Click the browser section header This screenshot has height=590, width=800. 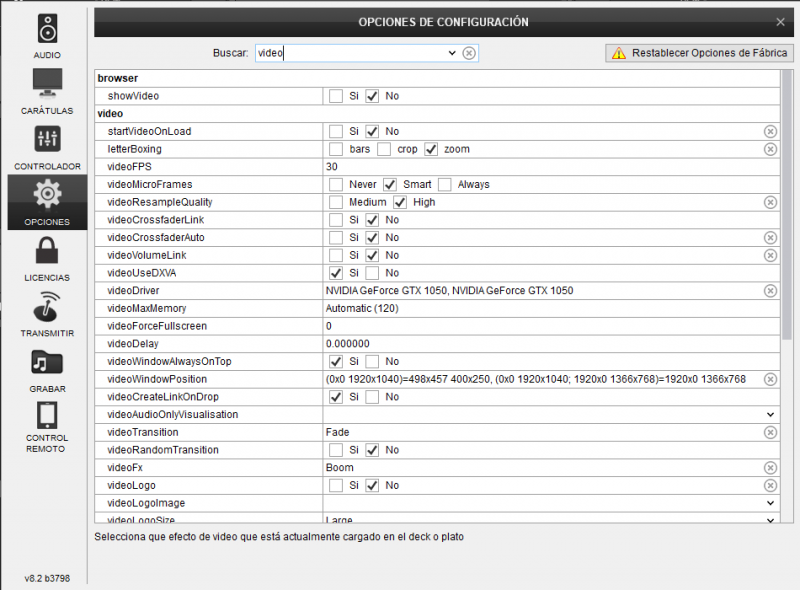118,78
